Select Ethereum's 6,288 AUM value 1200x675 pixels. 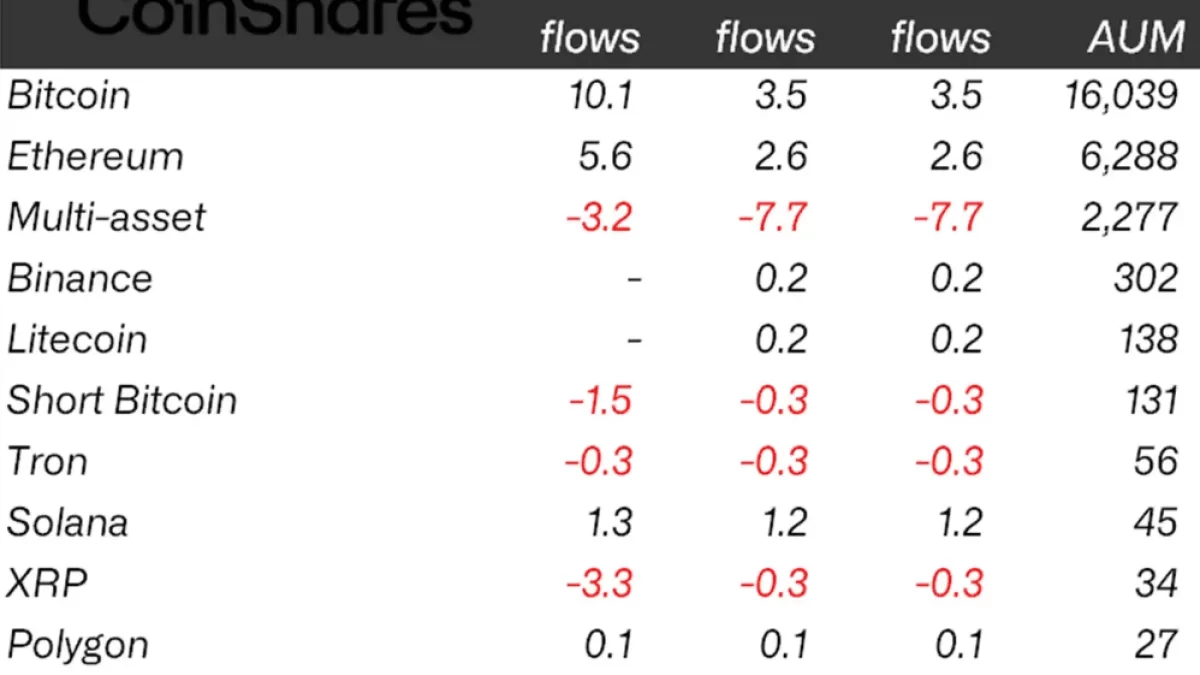click(x=1130, y=157)
